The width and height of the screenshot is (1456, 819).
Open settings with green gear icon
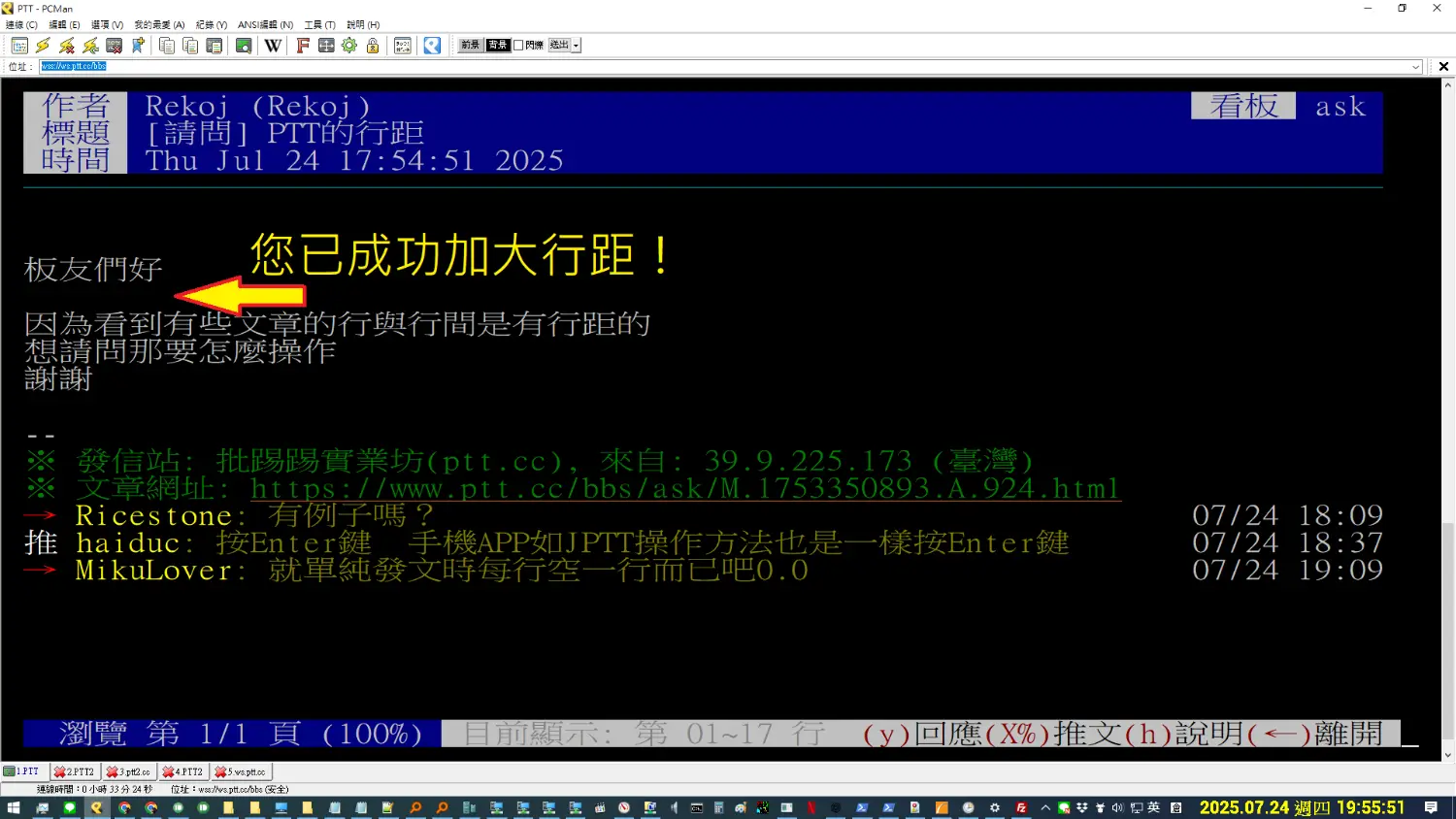pos(349,46)
